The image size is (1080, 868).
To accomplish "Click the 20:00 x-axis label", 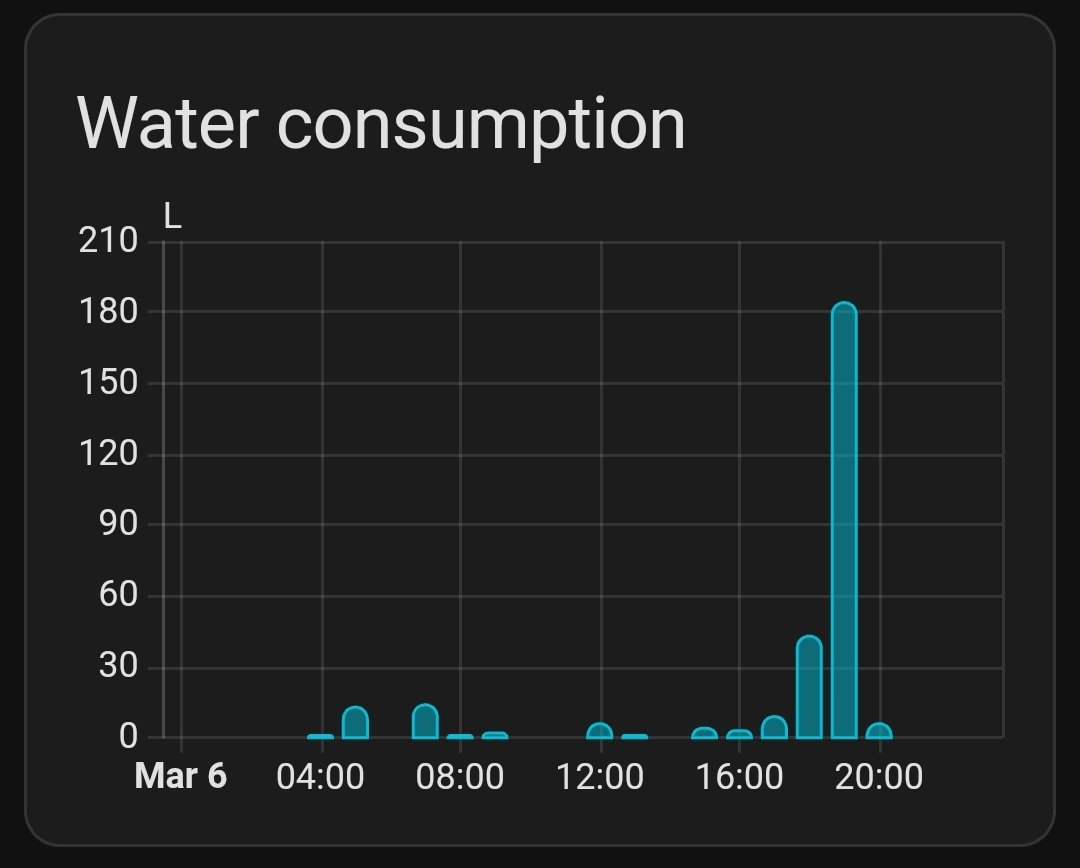I will [x=880, y=777].
